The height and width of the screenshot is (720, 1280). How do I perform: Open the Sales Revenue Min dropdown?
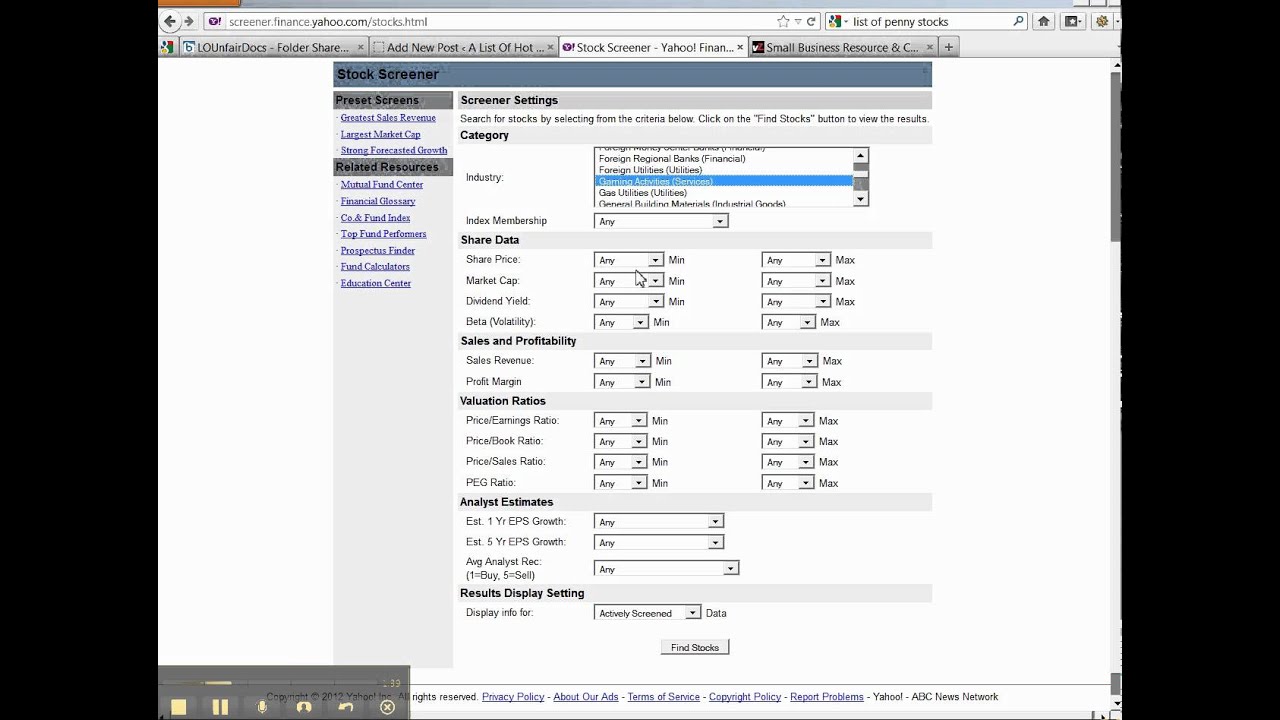point(622,361)
